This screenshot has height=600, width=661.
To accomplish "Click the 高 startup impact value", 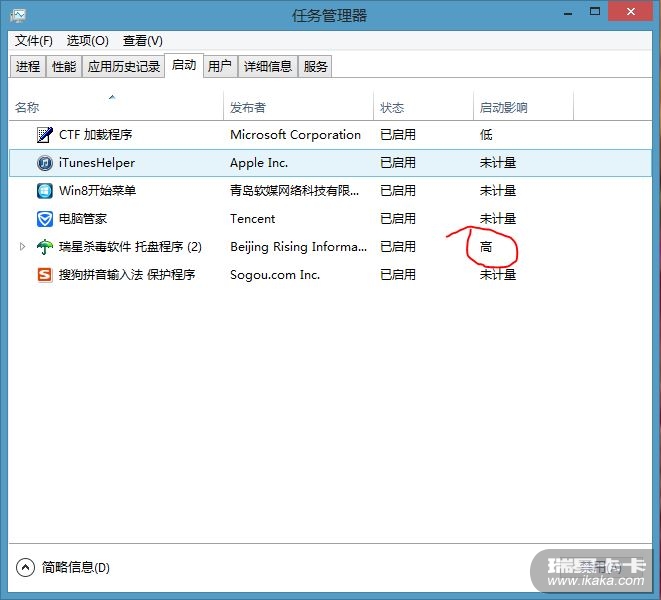I will coord(486,247).
